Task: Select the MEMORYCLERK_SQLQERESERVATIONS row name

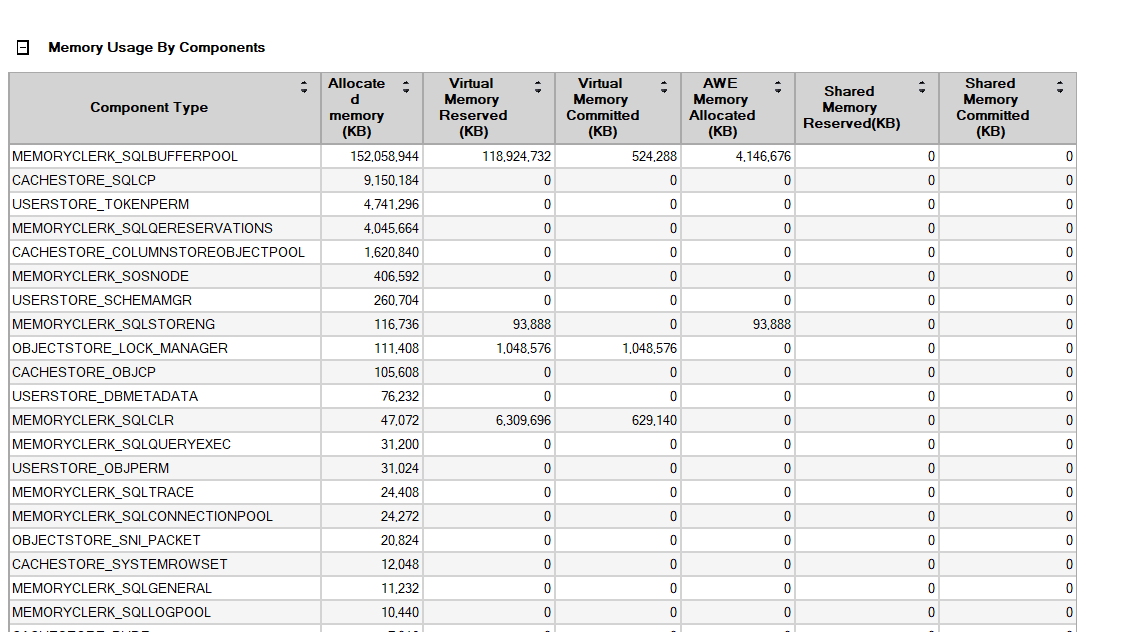Action: point(142,228)
